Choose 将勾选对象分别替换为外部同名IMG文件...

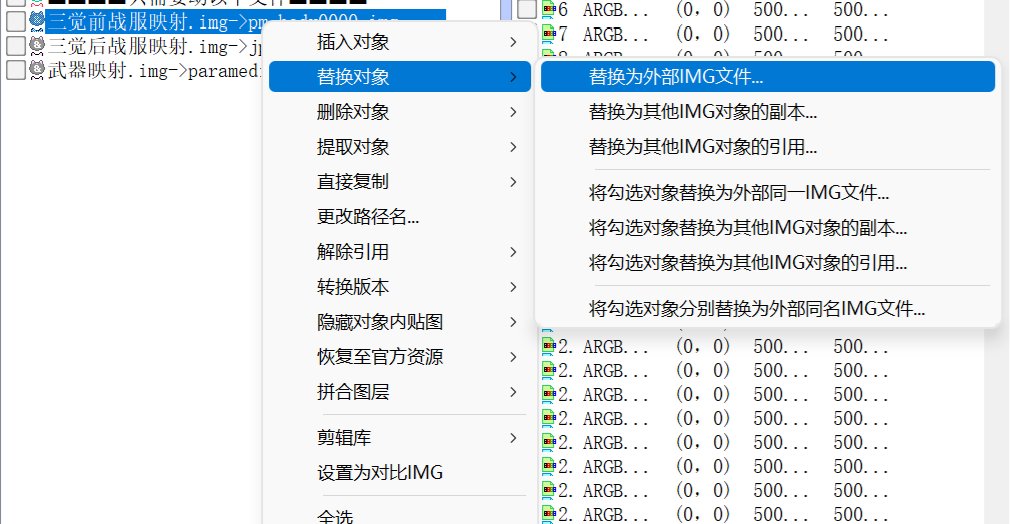coord(757,309)
